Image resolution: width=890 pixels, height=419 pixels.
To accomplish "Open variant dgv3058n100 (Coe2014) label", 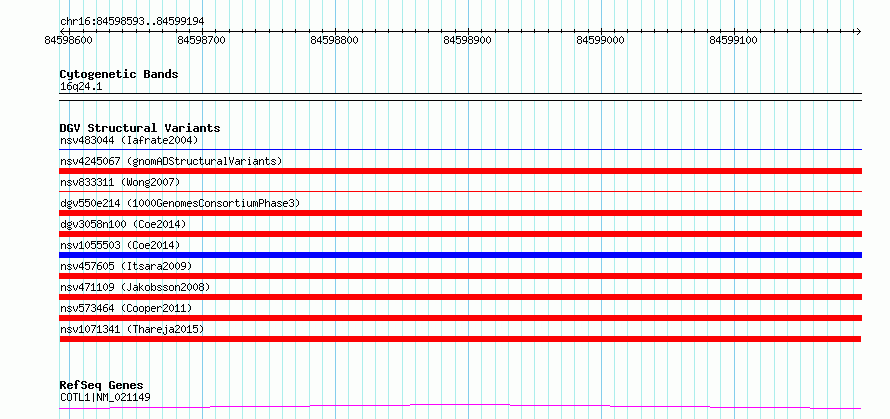I will [x=123, y=224].
